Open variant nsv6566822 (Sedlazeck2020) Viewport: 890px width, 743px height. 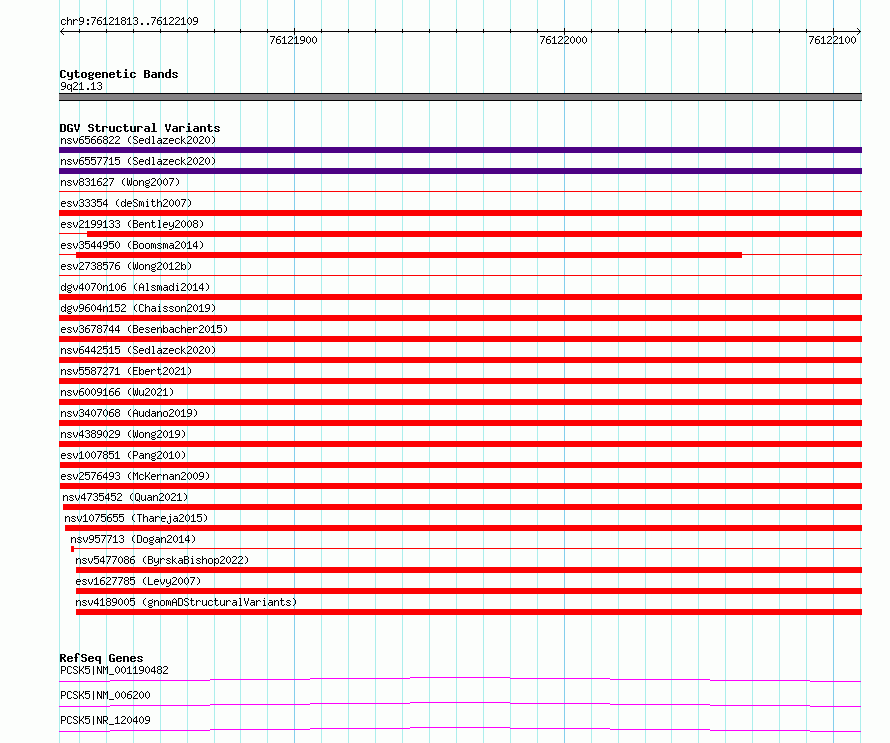(138, 140)
